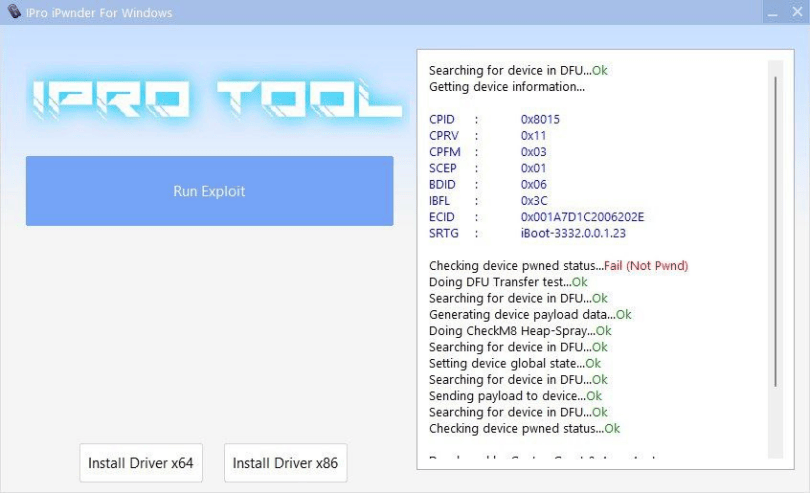Click 'Generating device payload data' log line
Screen dimensions: 810x493
coord(530,315)
